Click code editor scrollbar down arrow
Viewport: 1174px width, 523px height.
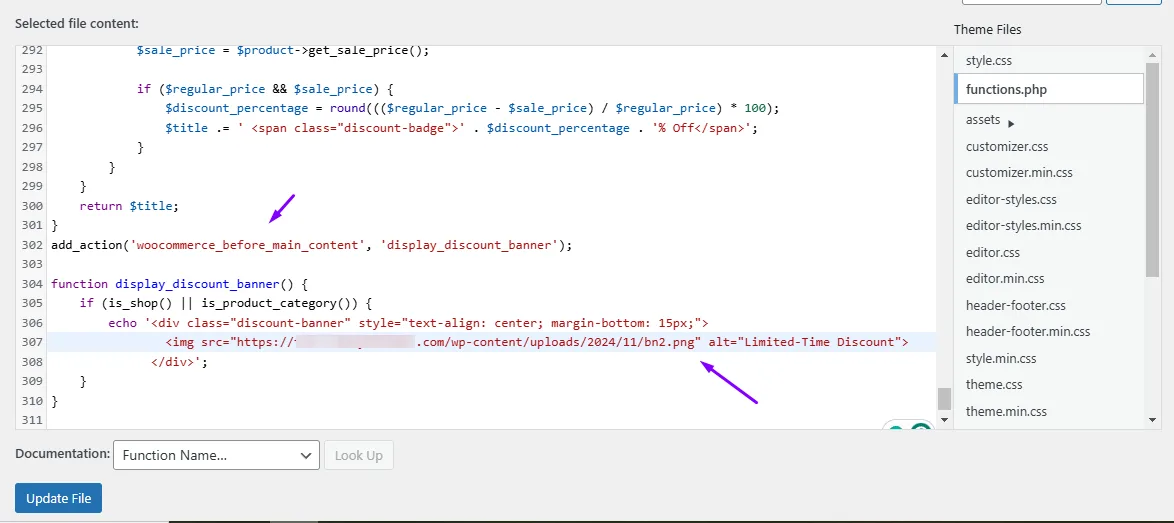click(x=944, y=420)
